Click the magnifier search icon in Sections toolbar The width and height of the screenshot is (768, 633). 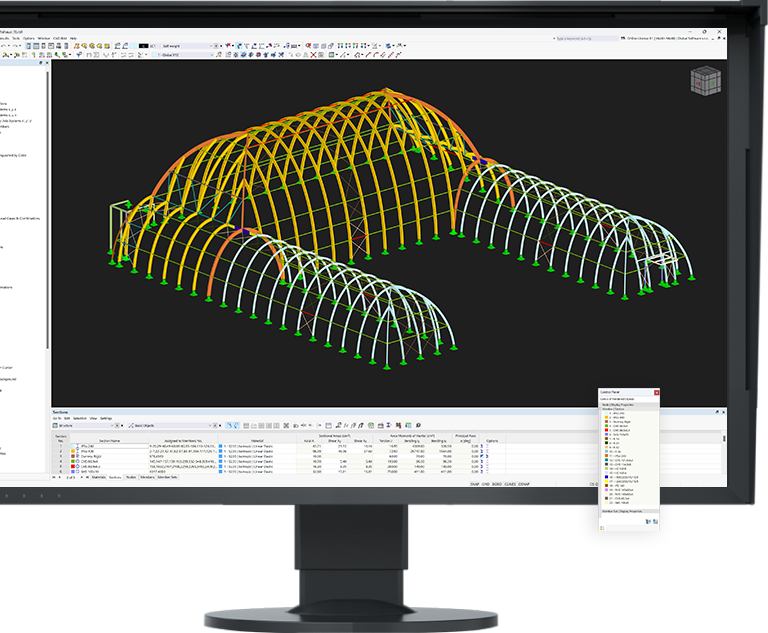tap(418, 425)
